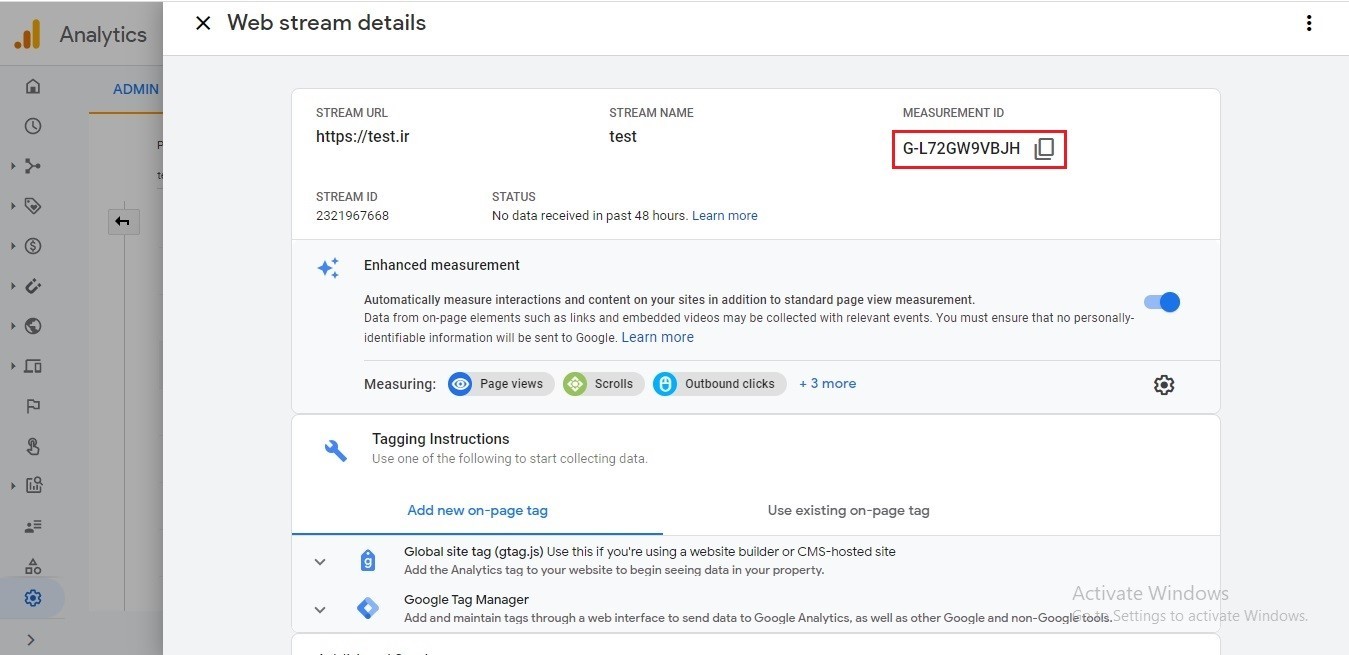Screen dimensions: 1349x655
Task: Switch to Use existing on-page tag tab
Action: pyautogui.click(x=848, y=510)
